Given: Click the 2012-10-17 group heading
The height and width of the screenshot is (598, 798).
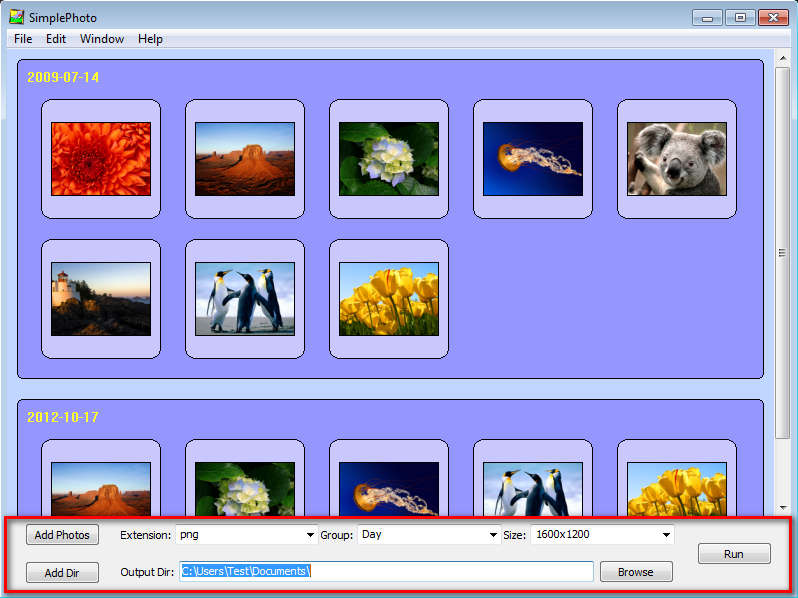Looking at the screenshot, I should 63,417.
